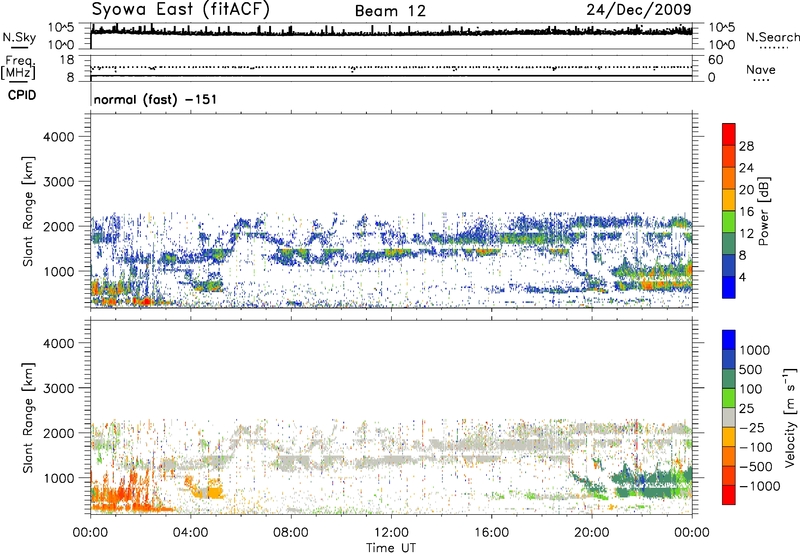Click the gray -25 to 25 velocity swatch
Viewport: 800px width, 554px height.
coord(729,417)
